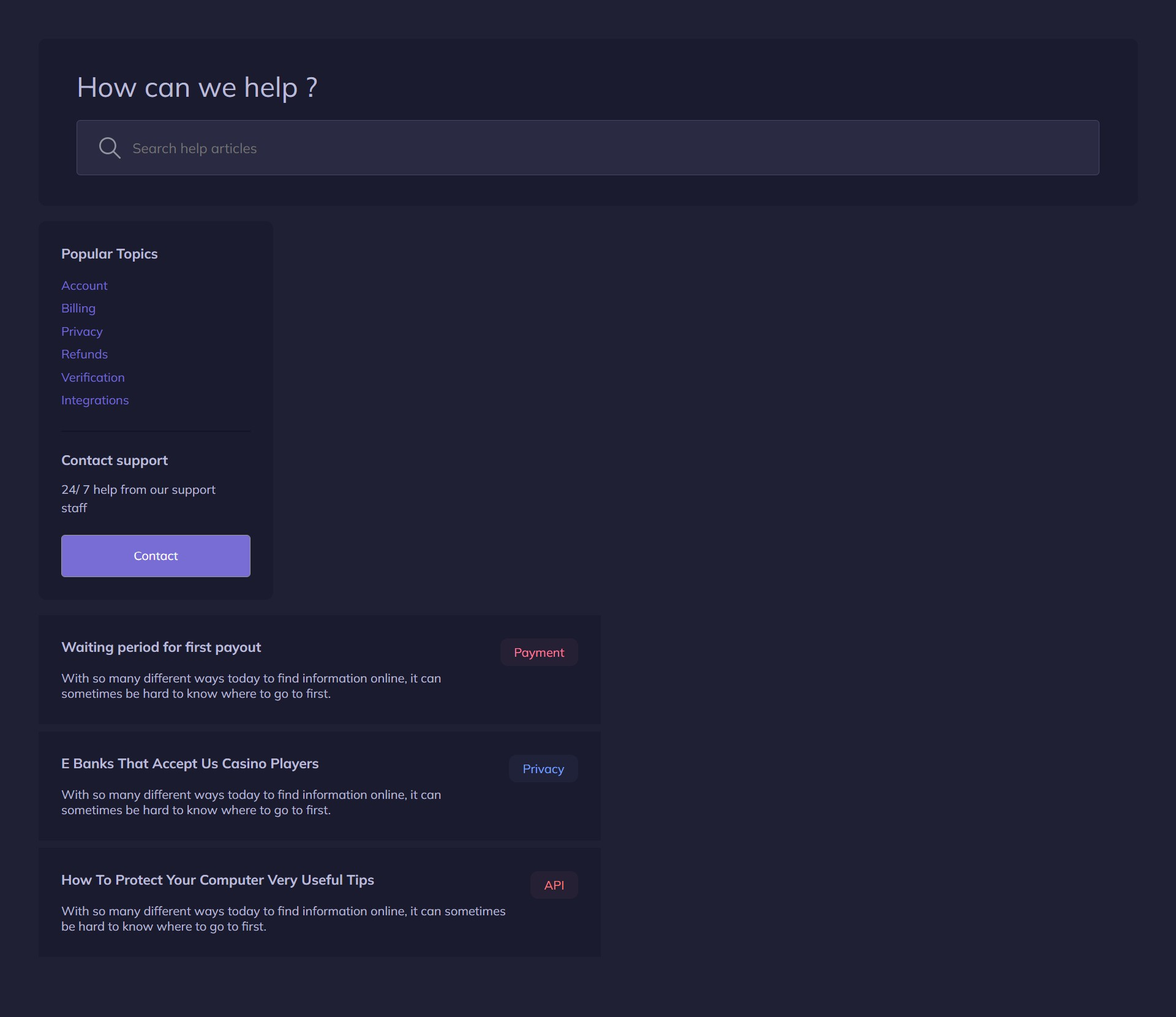This screenshot has height=1017, width=1176.
Task: Open the Privacy help topic
Action: tap(81, 331)
